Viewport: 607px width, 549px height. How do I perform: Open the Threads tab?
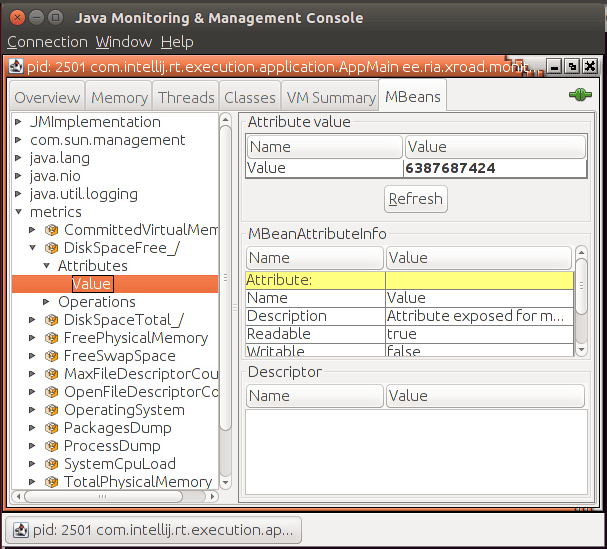tap(186, 98)
